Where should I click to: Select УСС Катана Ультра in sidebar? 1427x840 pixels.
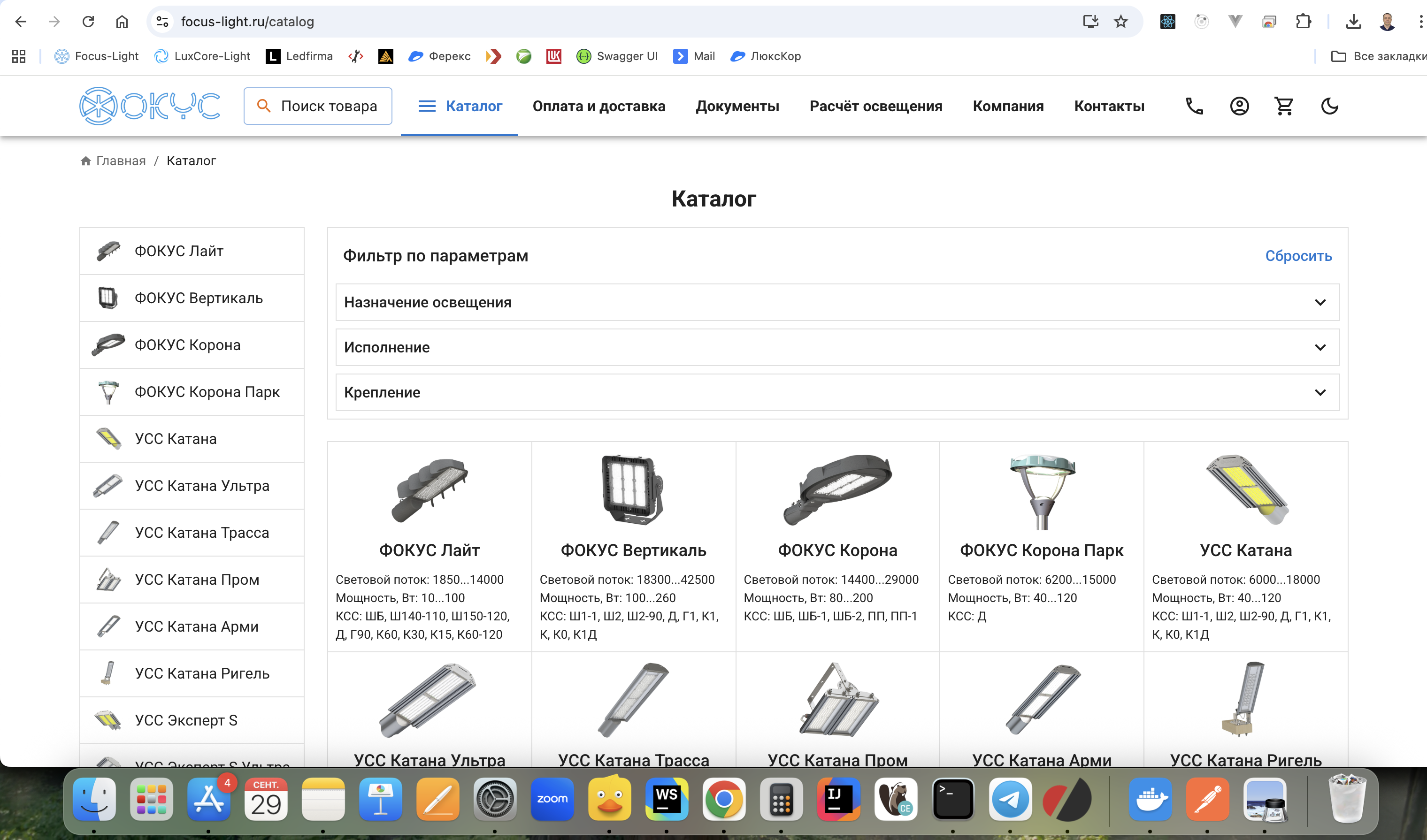[192, 486]
